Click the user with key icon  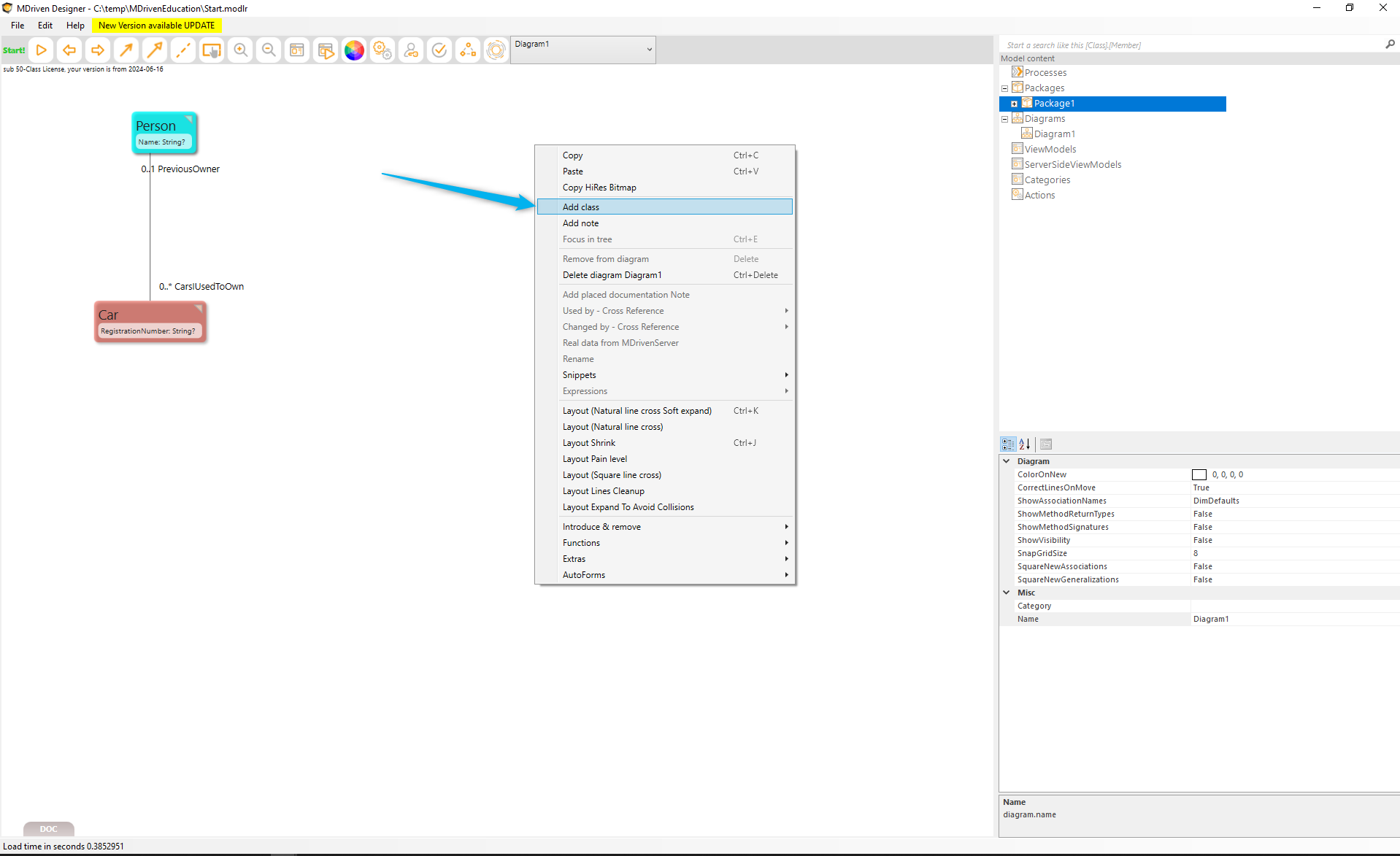click(x=411, y=50)
